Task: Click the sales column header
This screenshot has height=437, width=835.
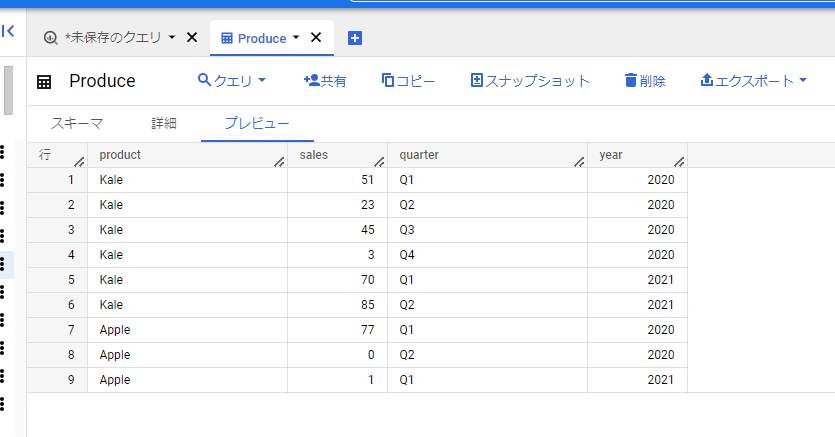Action: [314, 155]
